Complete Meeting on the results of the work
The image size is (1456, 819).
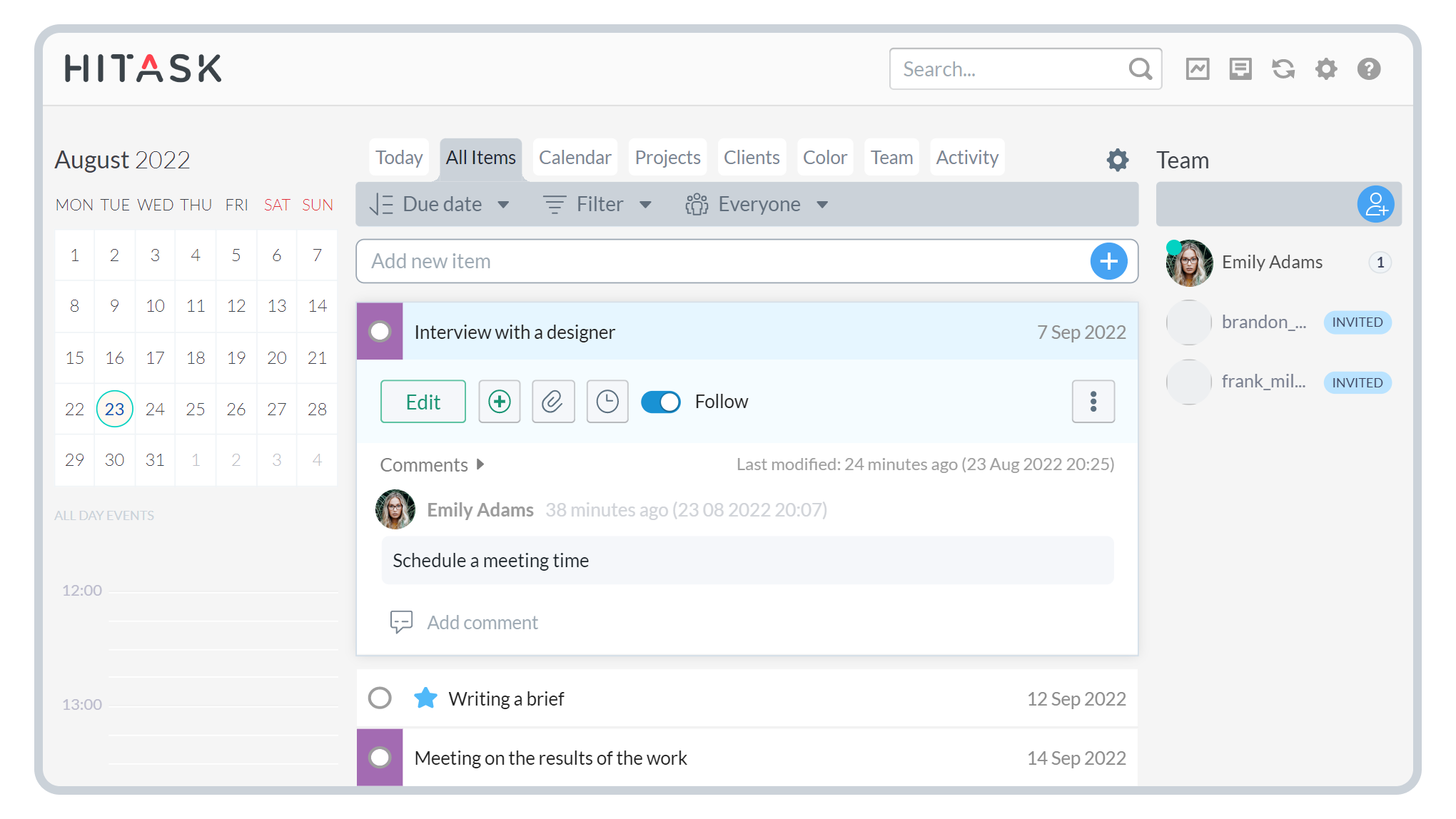tap(380, 757)
